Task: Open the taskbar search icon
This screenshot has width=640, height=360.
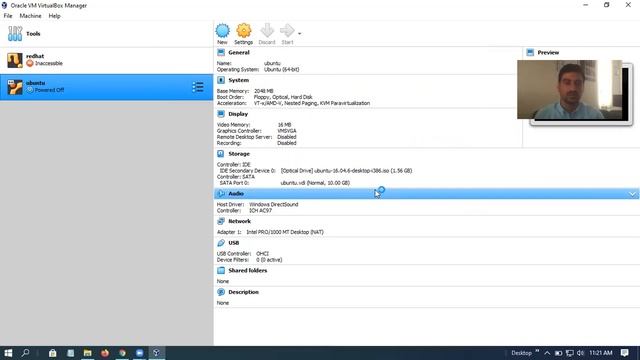Action: pos(25,353)
